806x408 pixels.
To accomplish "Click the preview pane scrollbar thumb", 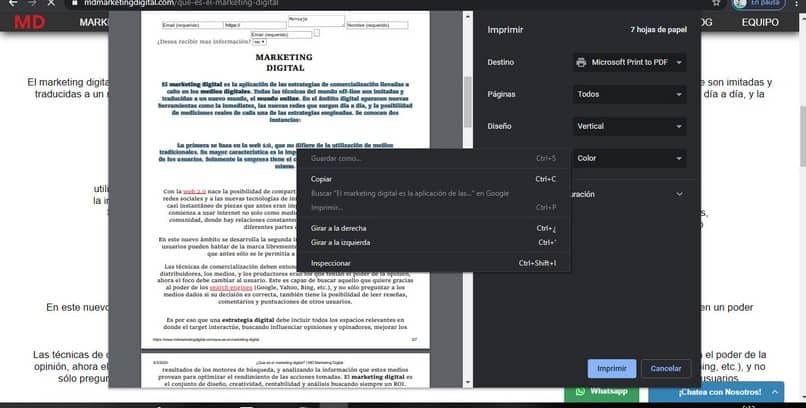I will coord(467,102).
